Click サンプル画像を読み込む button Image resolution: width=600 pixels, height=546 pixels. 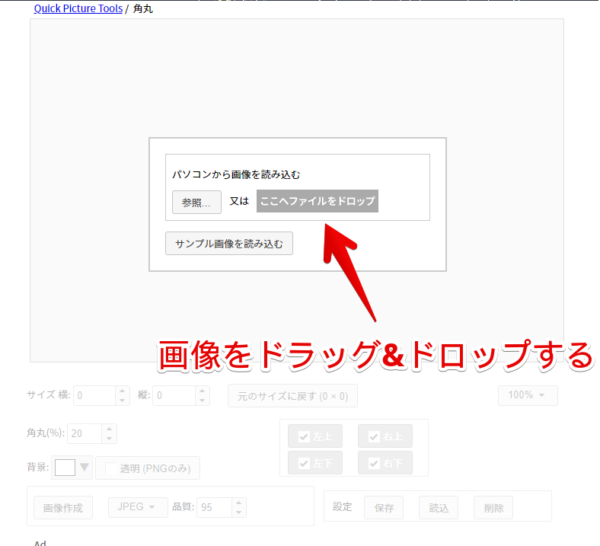click(x=229, y=243)
